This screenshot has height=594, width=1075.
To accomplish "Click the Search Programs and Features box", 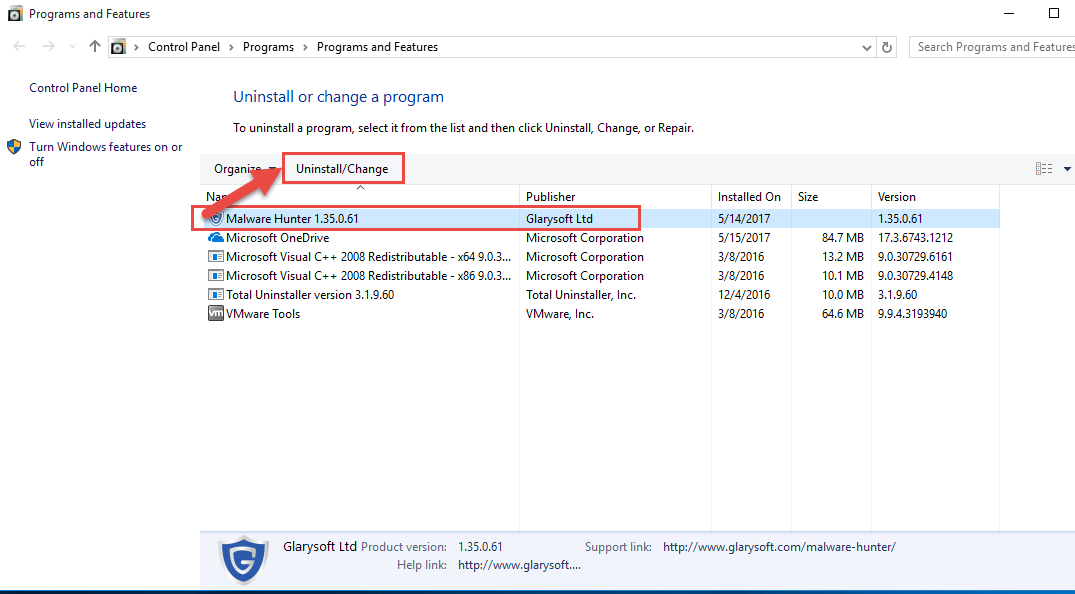I will 992,47.
